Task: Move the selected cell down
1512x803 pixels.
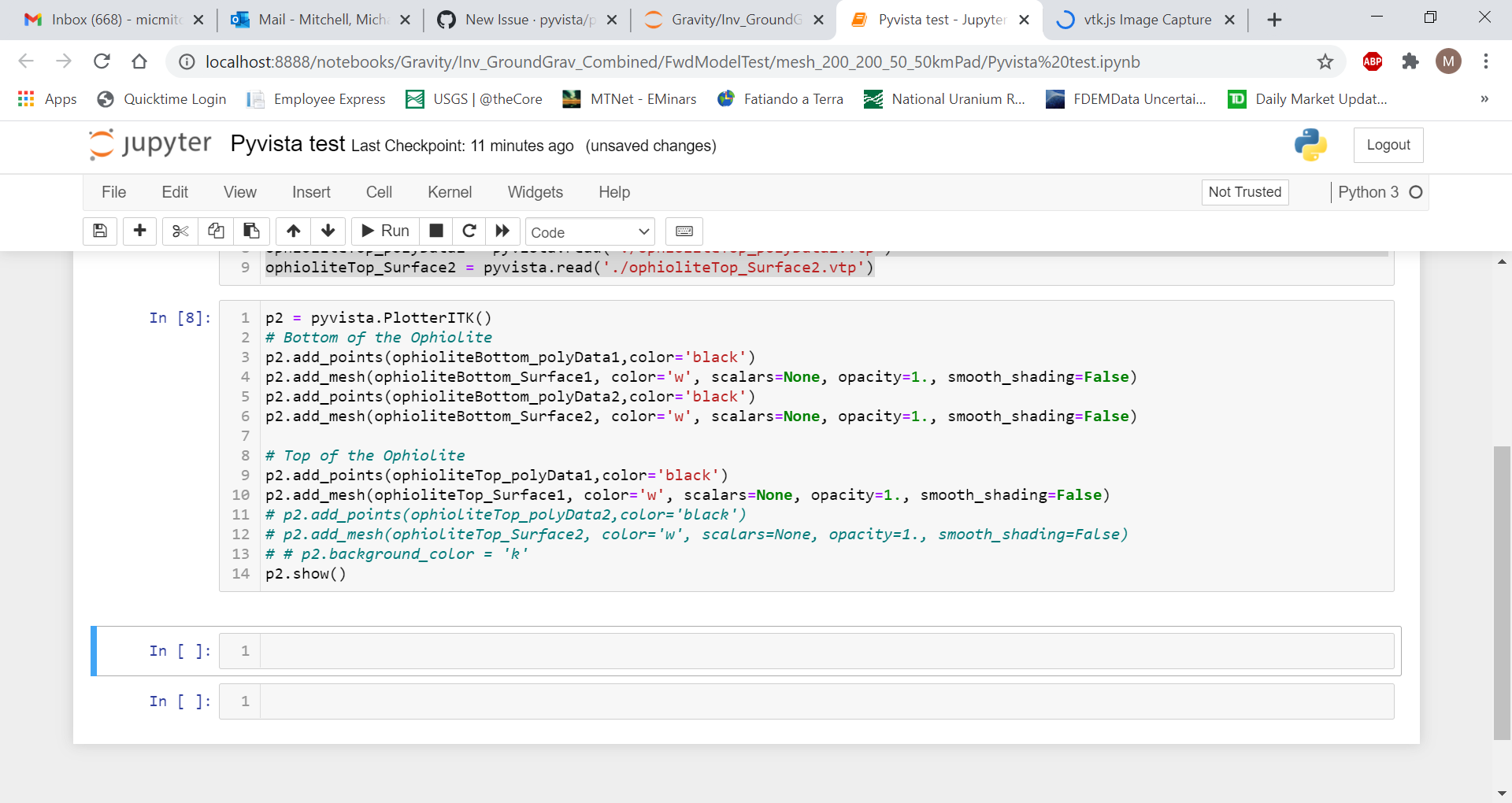Action: click(328, 231)
